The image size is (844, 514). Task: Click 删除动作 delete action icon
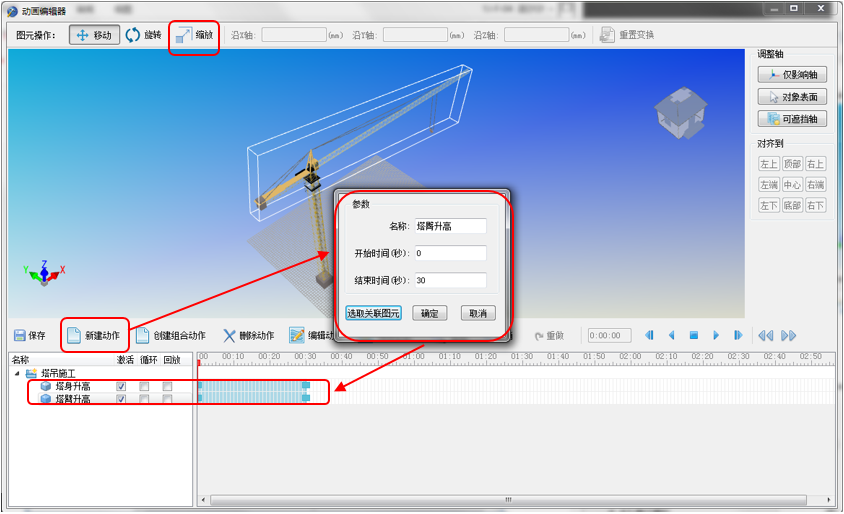(x=229, y=335)
